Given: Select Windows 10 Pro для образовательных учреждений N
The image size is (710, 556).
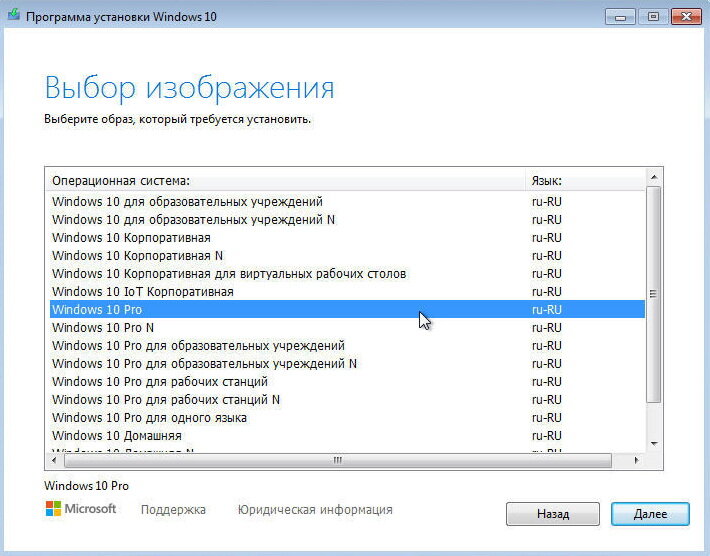Looking at the screenshot, I should 347,364.
